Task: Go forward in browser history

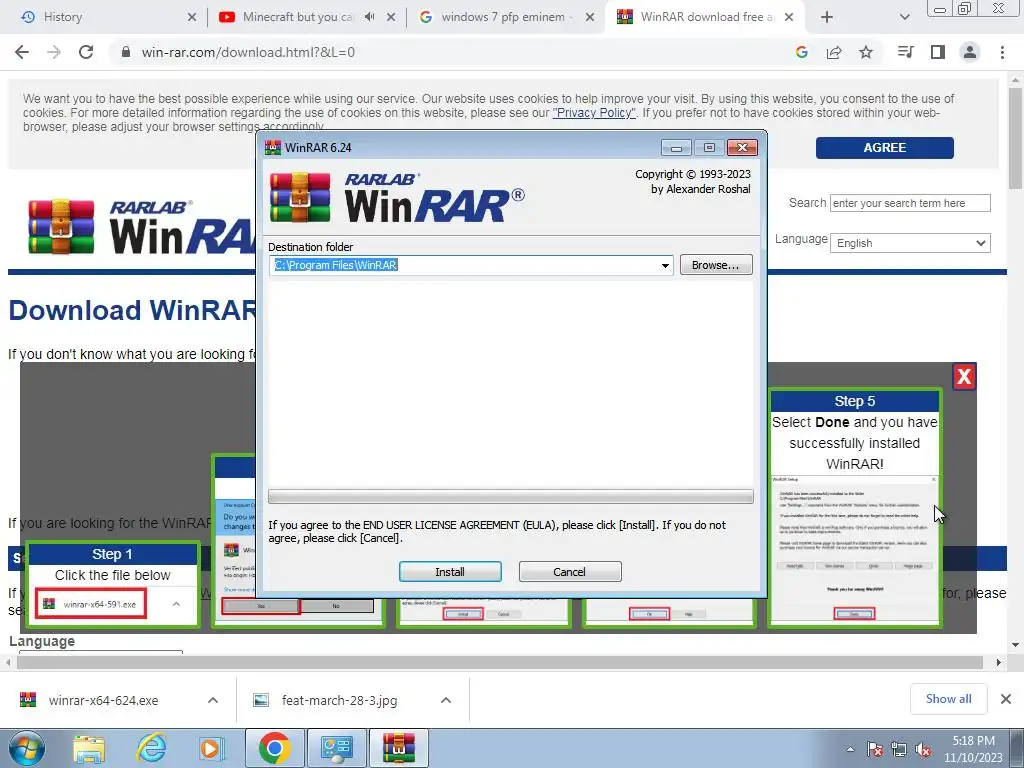Action: click(x=54, y=52)
